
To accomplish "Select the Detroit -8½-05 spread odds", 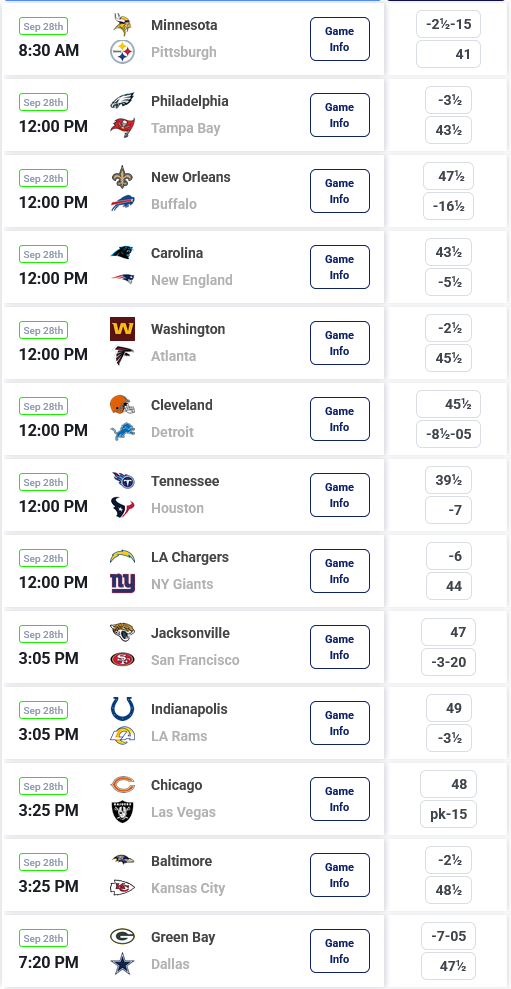I will pyautogui.click(x=449, y=434).
